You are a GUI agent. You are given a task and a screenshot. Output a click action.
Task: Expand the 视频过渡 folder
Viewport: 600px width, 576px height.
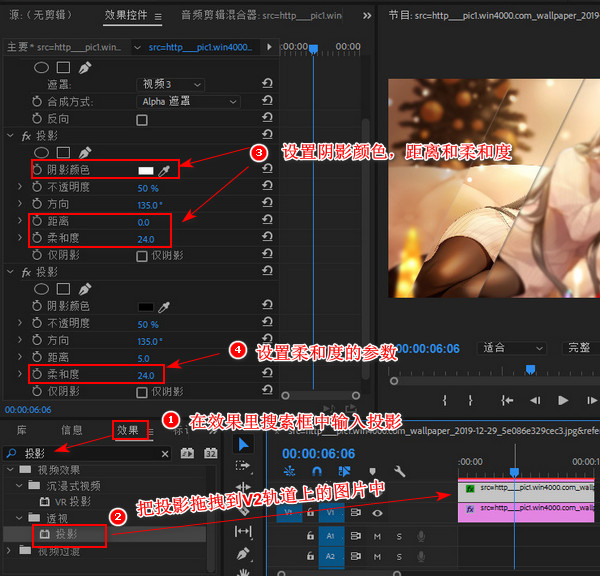pos(9,550)
